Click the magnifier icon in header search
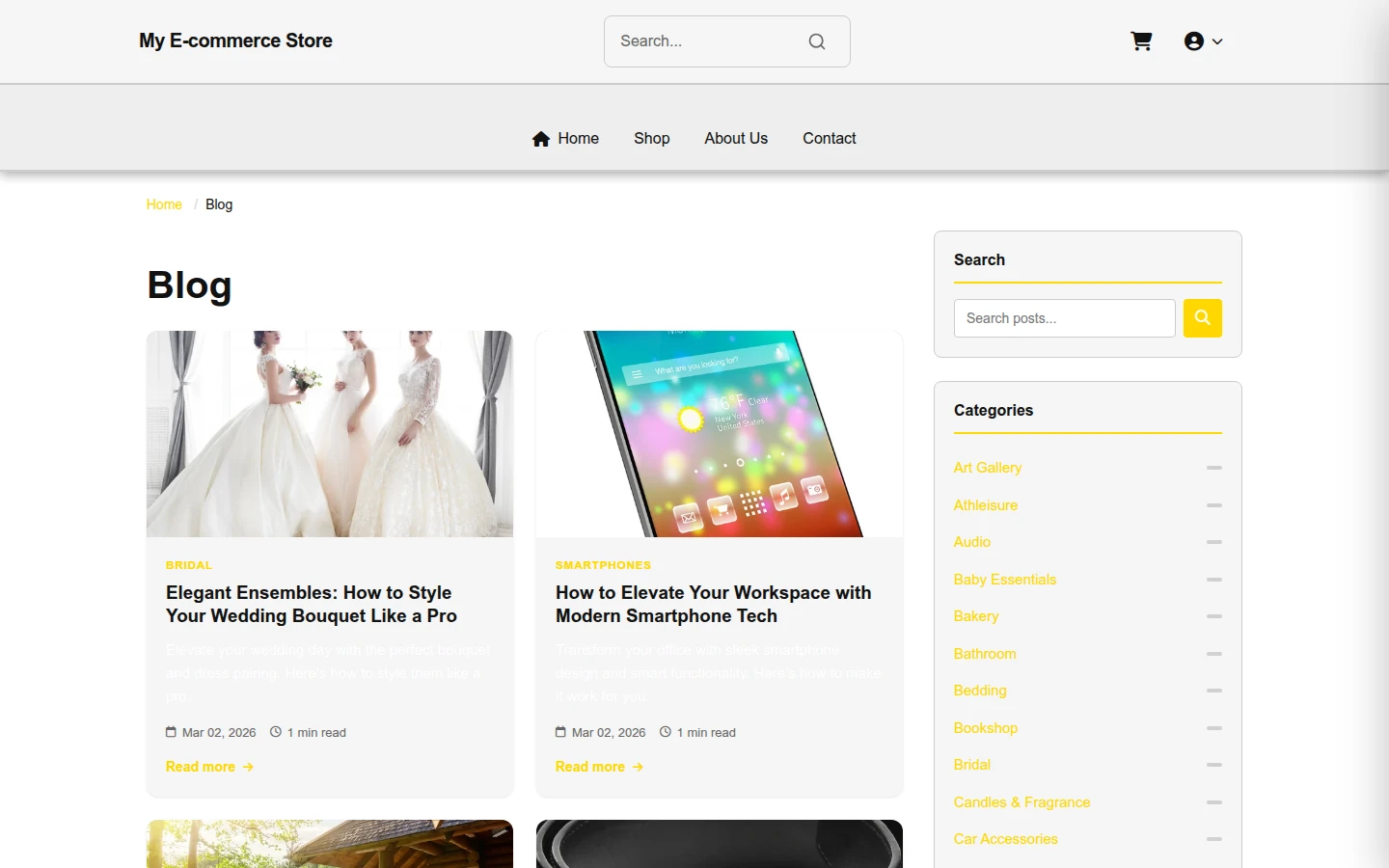Image resolution: width=1389 pixels, height=868 pixels. (817, 41)
